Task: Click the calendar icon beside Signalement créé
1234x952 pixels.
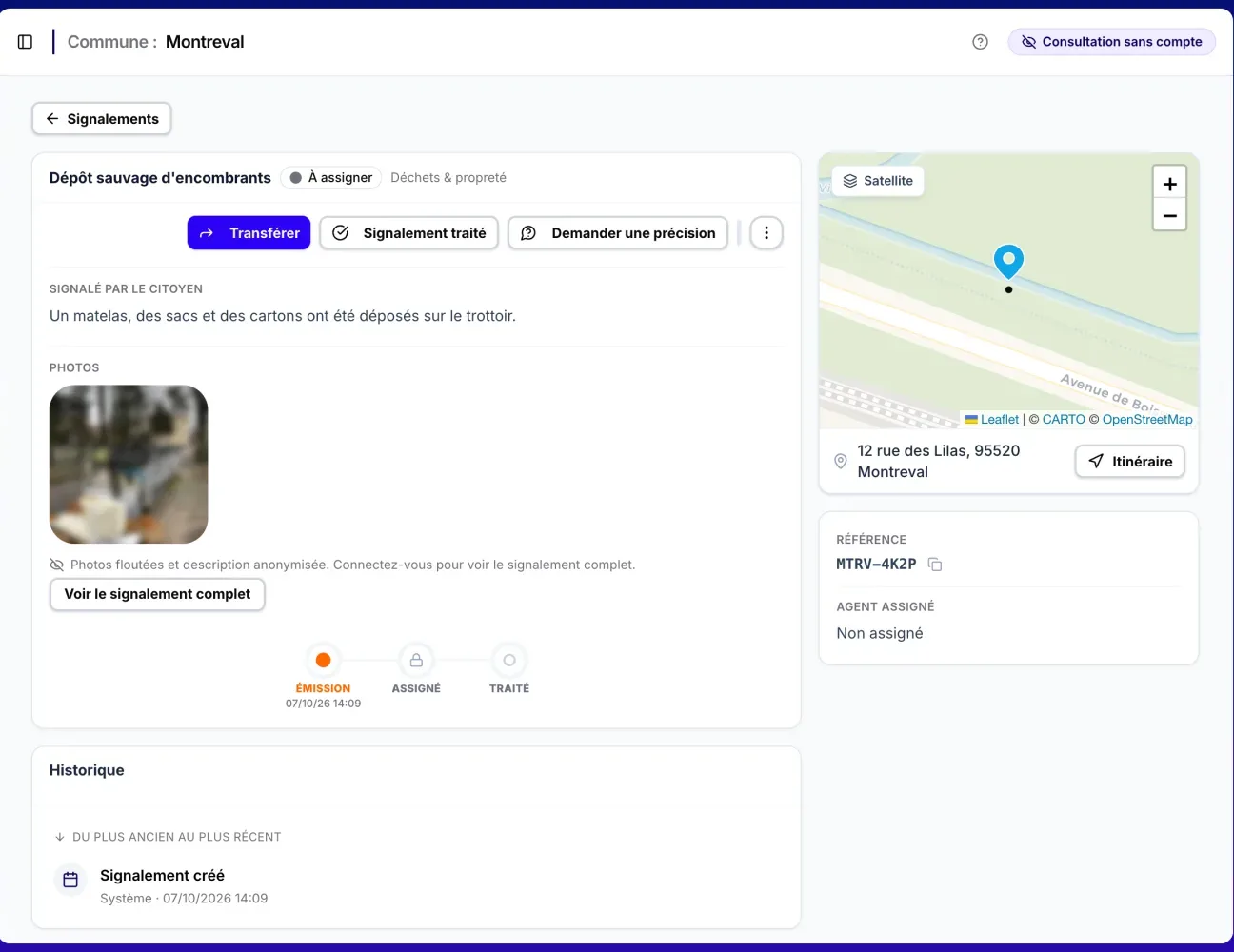Action: tap(70, 880)
